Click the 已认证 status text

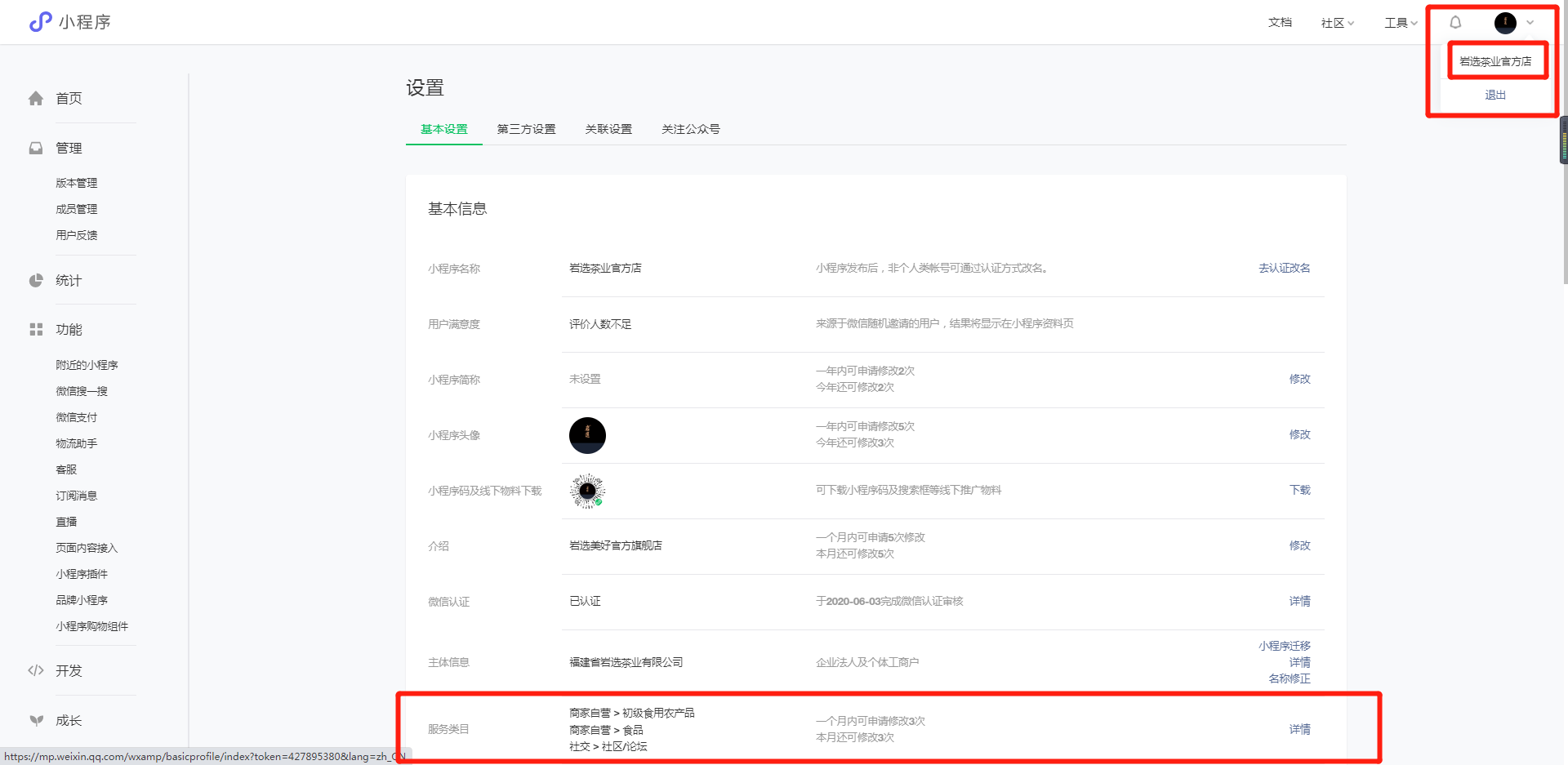(x=585, y=601)
